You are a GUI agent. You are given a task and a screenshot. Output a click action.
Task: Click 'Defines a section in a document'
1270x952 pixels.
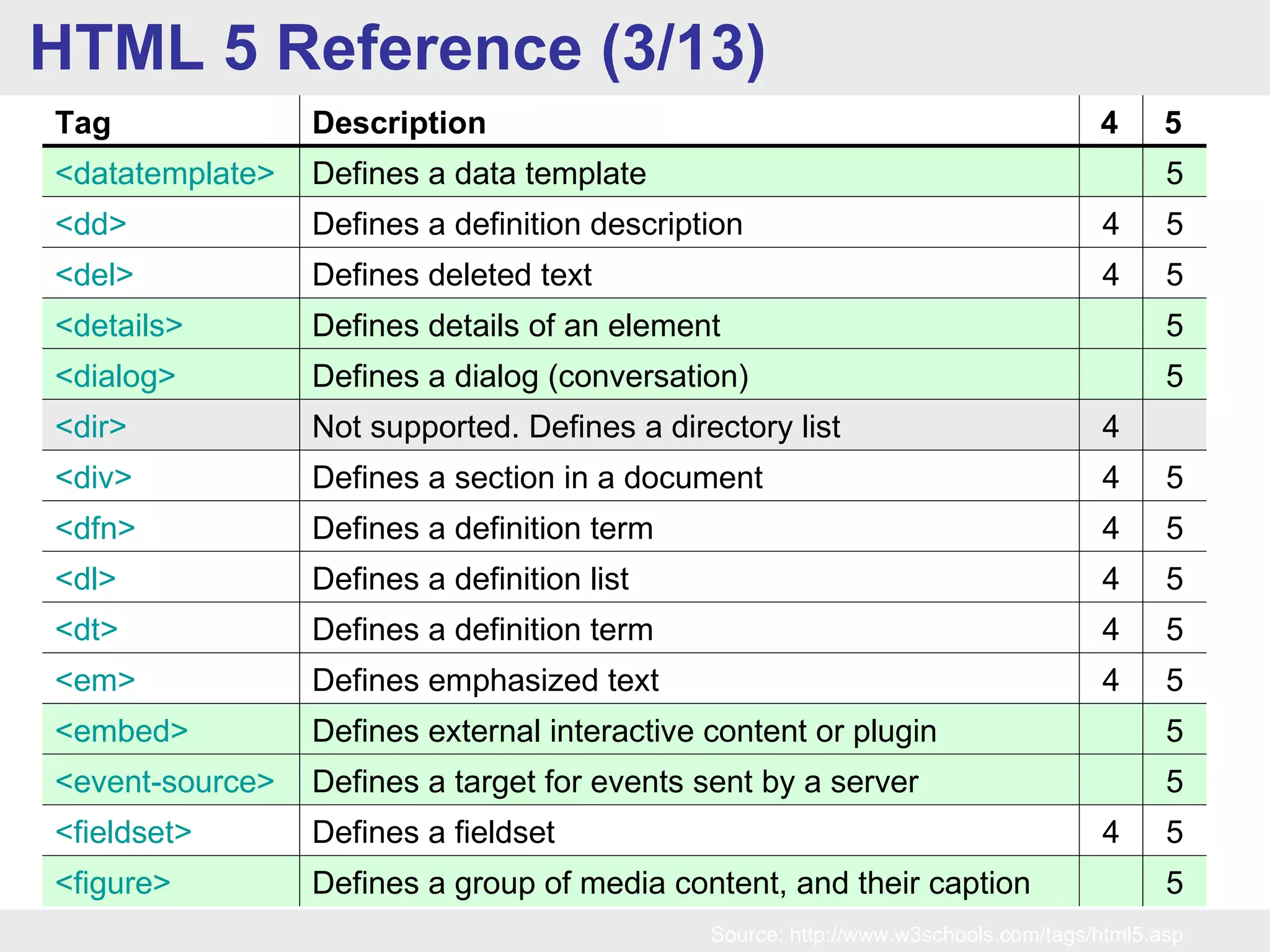pyautogui.click(x=538, y=478)
